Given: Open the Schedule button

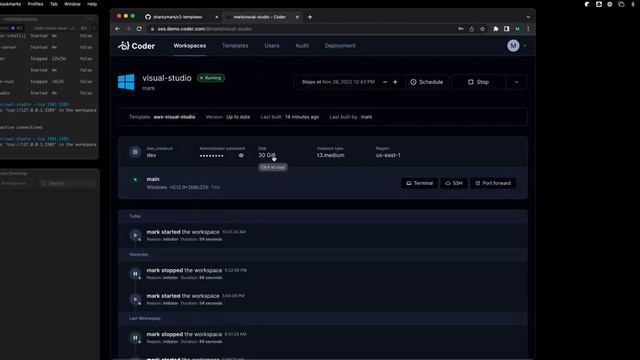Looking at the screenshot, I should pyautogui.click(x=427, y=82).
